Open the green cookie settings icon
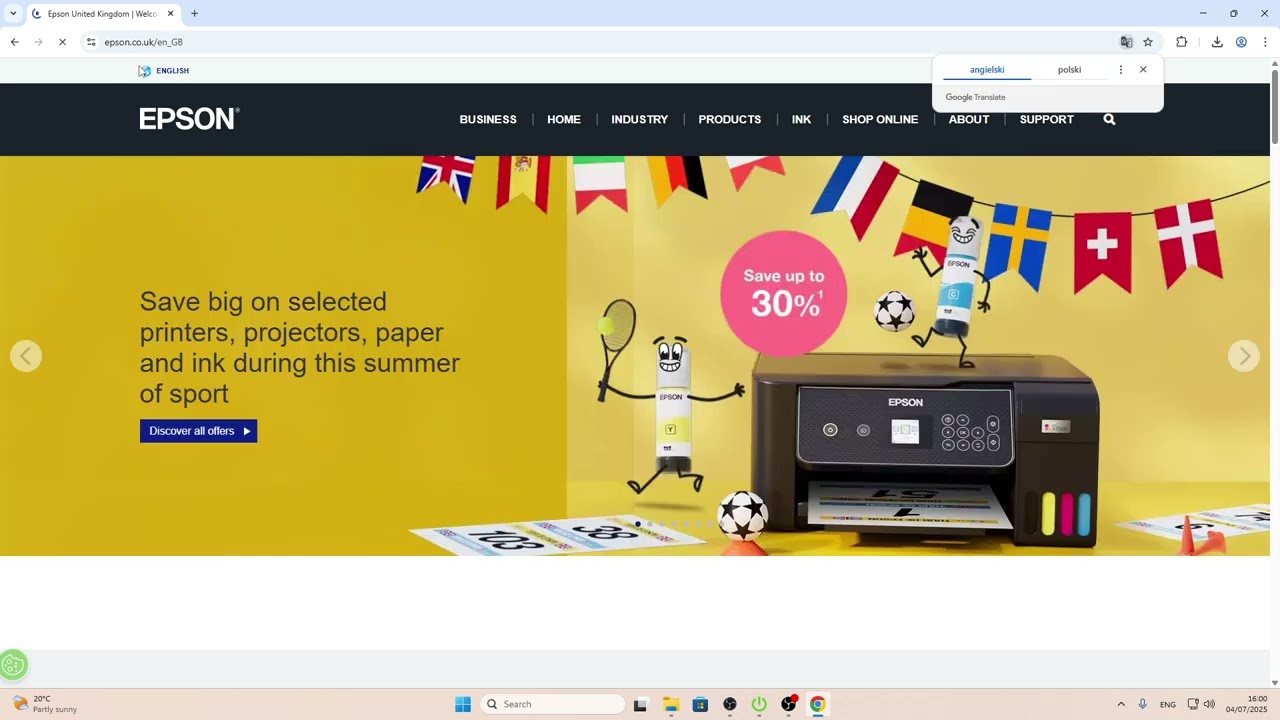The image size is (1280, 720). click(x=13, y=664)
